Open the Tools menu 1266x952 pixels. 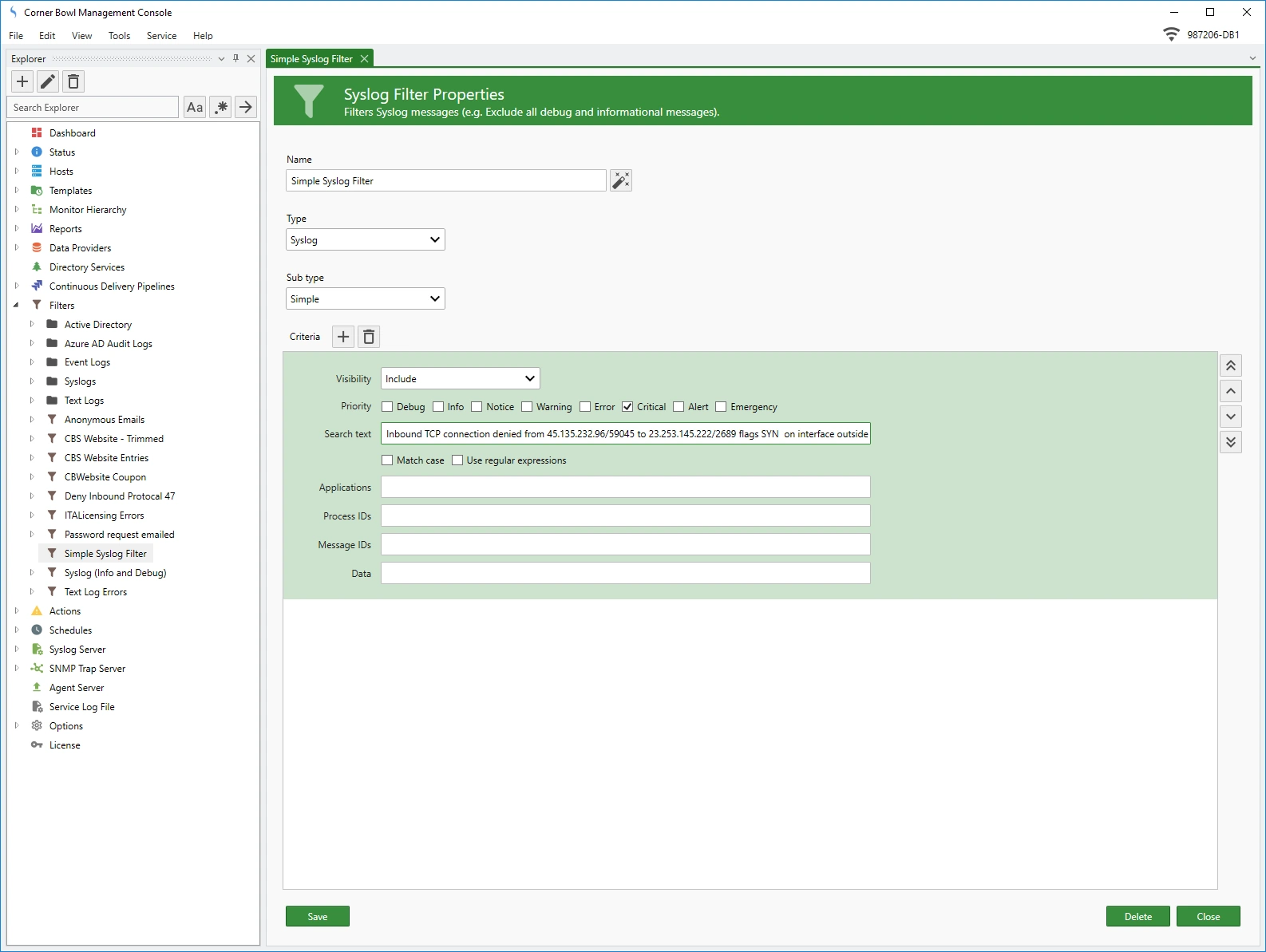click(119, 36)
